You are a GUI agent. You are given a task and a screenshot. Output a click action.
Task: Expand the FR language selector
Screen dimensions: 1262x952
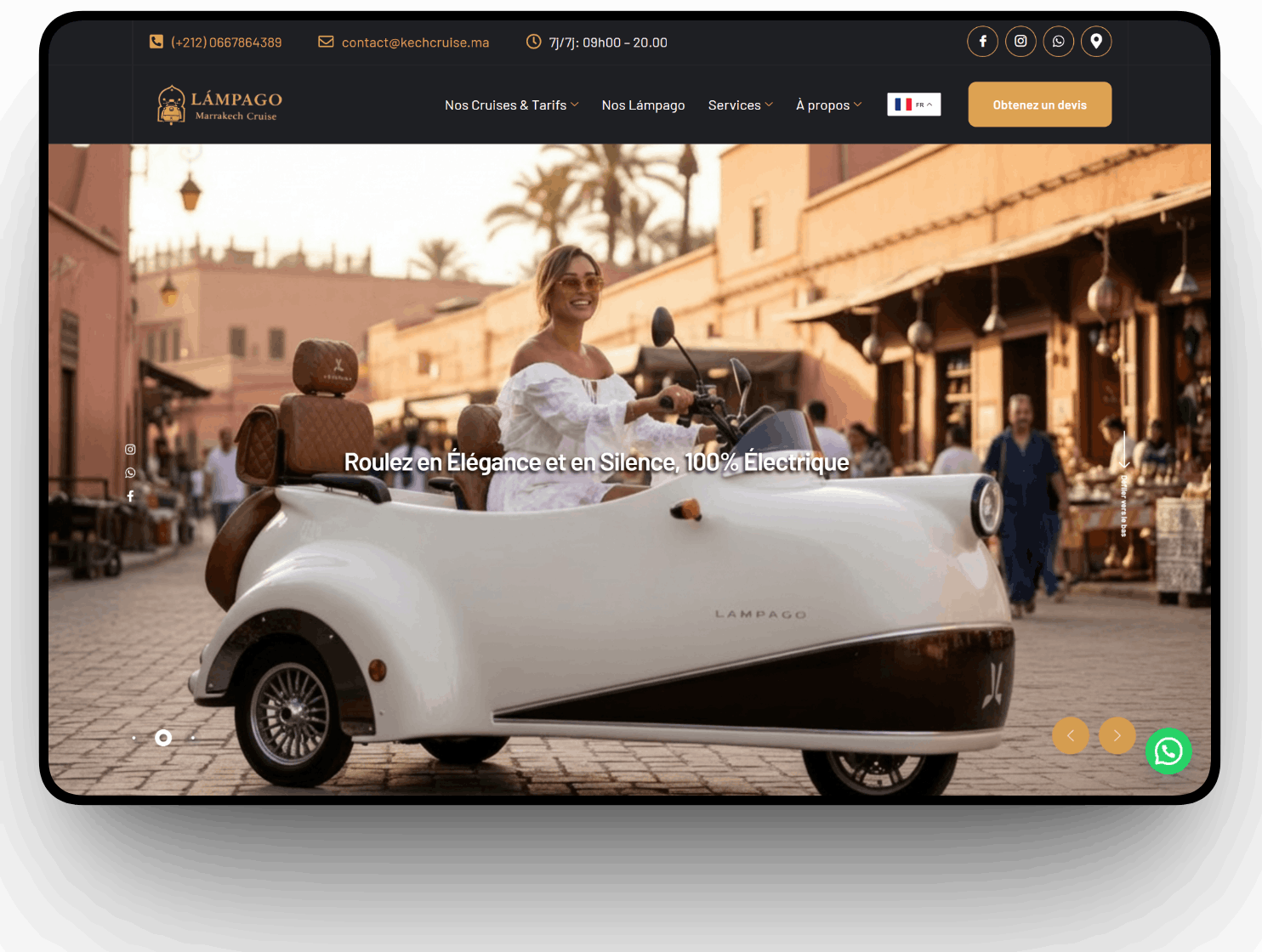tap(913, 104)
